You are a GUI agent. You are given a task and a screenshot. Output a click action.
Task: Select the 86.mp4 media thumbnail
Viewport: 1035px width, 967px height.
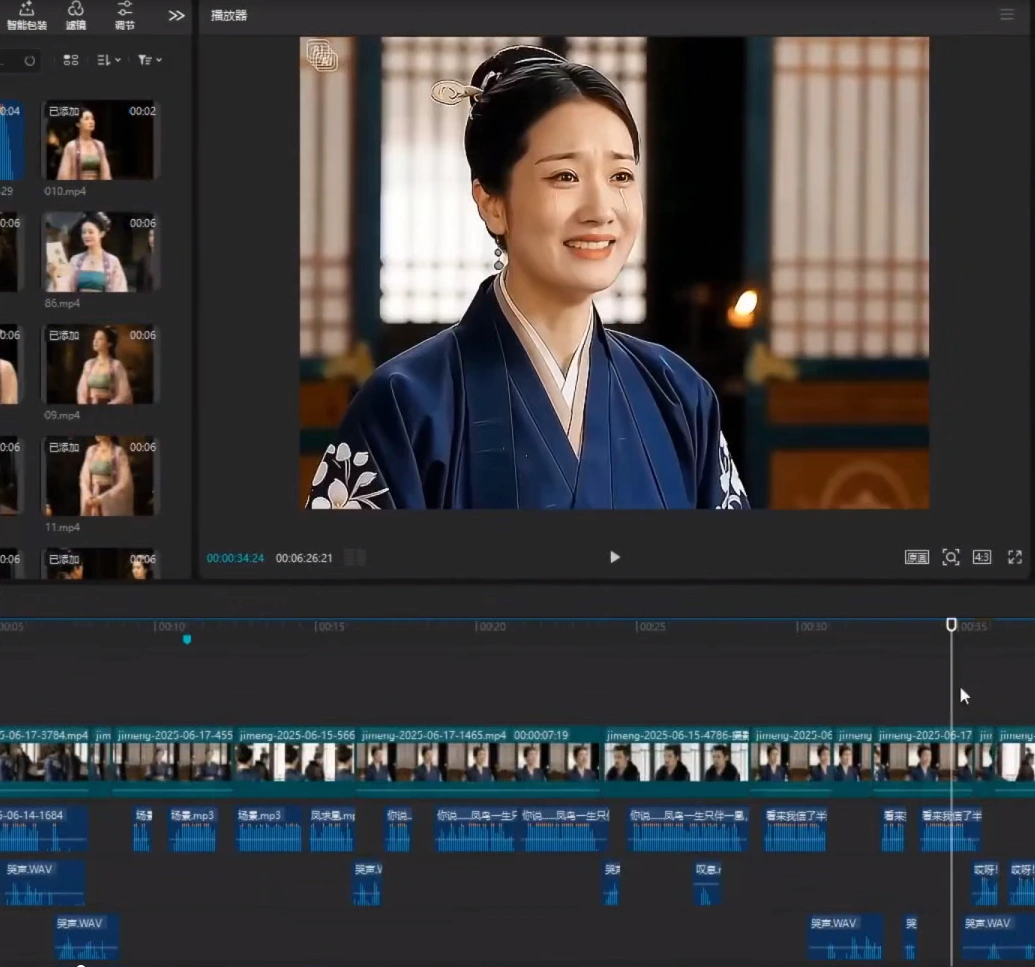click(x=99, y=252)
